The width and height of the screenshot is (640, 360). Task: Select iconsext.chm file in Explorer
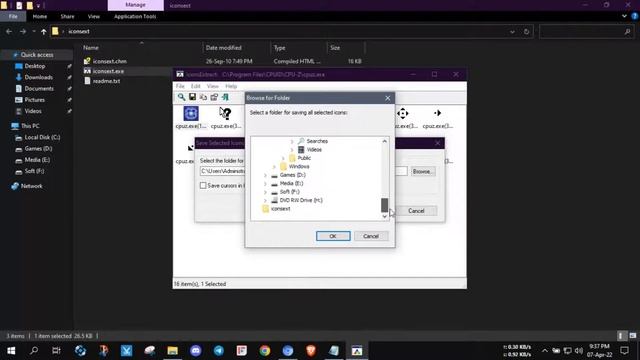click(109, 61)
